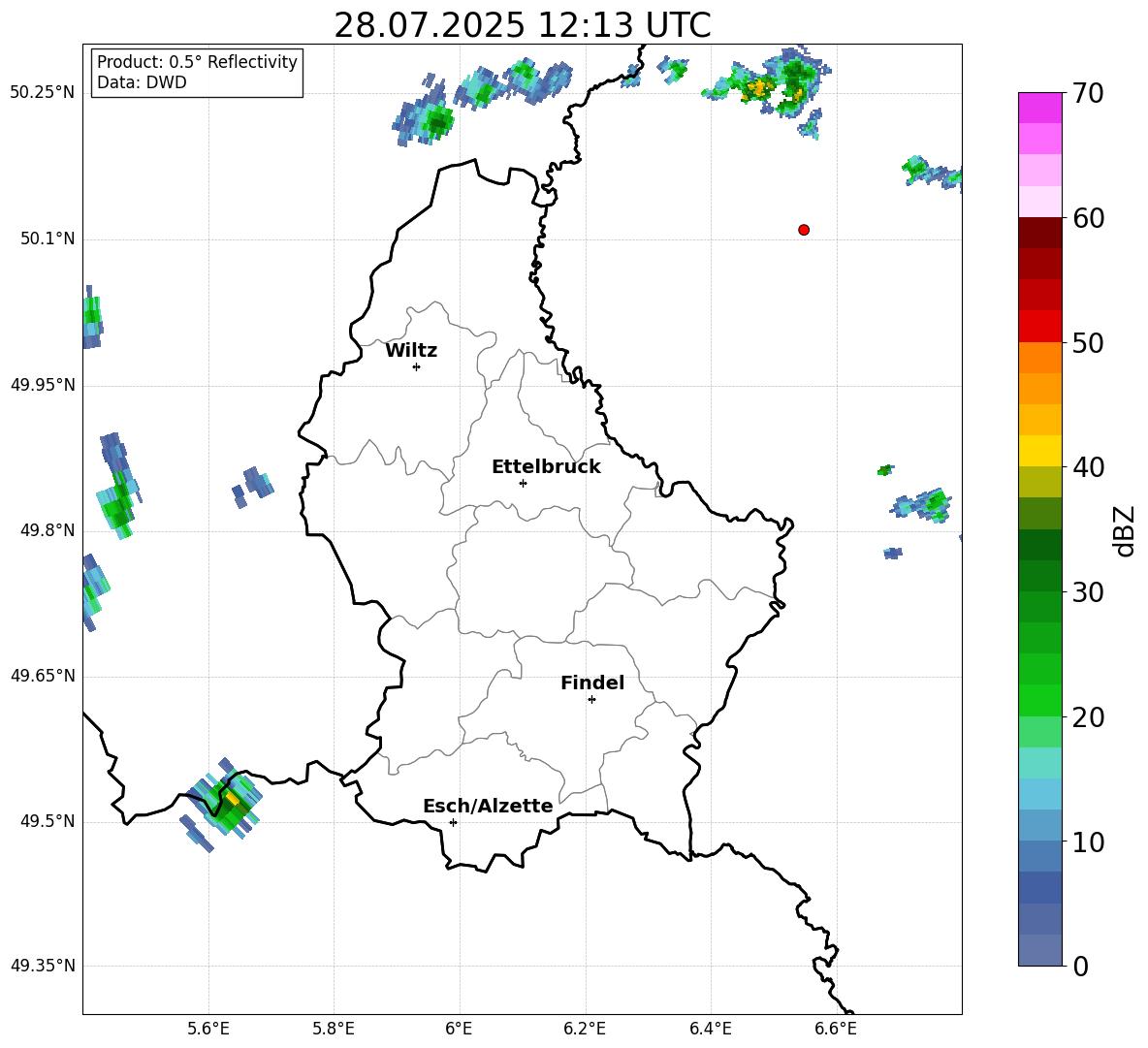Click the colorbar tick label 20
The width and height of the screenshot is (1148, 1048).
coord(1088,716)
